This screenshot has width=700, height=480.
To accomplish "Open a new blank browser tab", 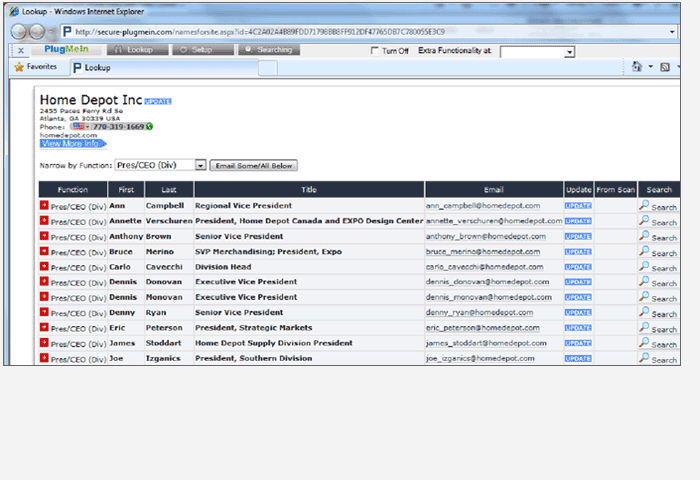I will tap(268, 68).
